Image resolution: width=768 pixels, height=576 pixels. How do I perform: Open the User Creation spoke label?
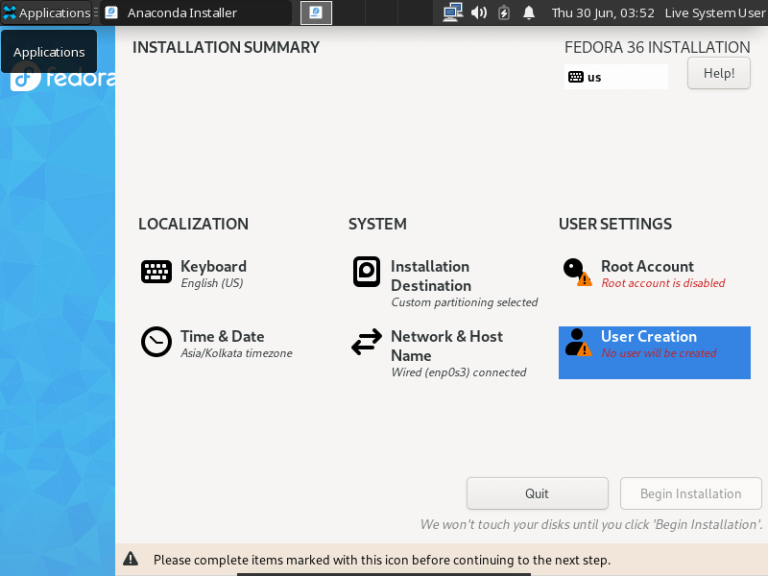pos(649,336)
